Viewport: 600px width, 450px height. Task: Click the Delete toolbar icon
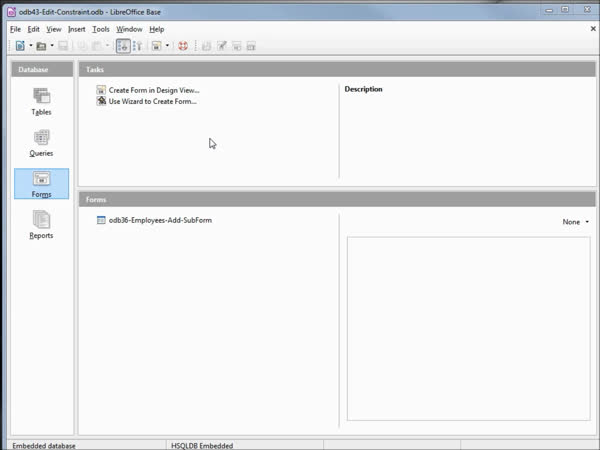(236, 46)
